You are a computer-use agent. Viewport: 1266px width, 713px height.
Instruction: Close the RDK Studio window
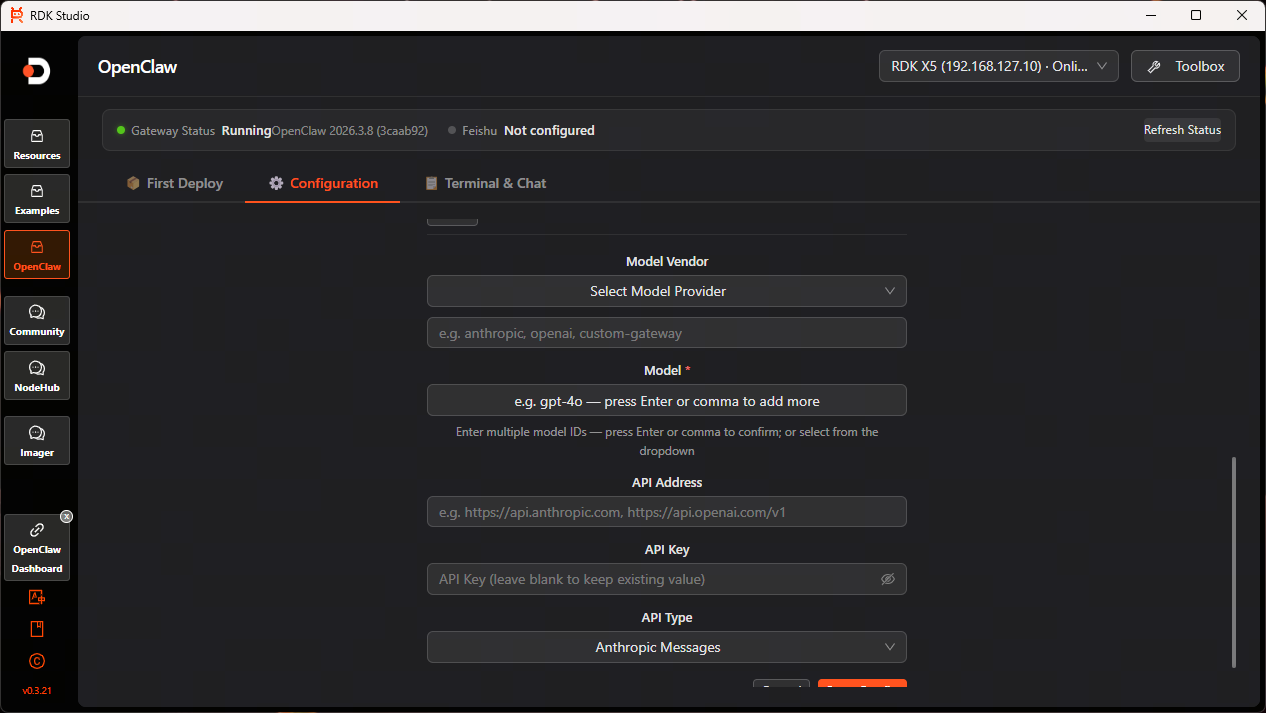[x=1242, y=15]
